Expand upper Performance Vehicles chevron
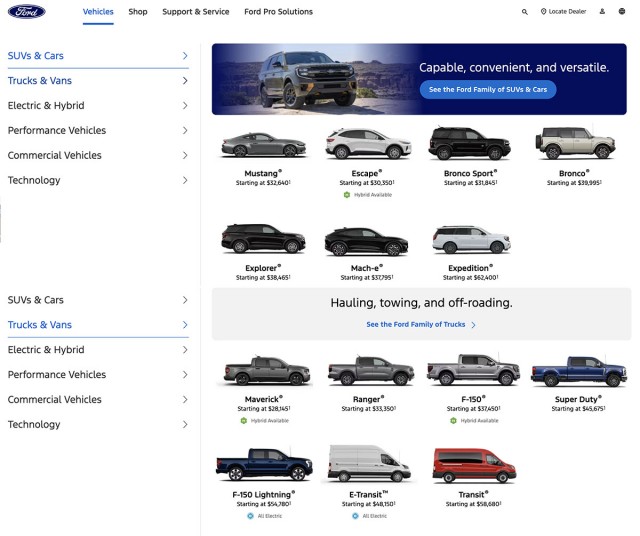This screenshot has height=536, width=640. coord(185,130)
